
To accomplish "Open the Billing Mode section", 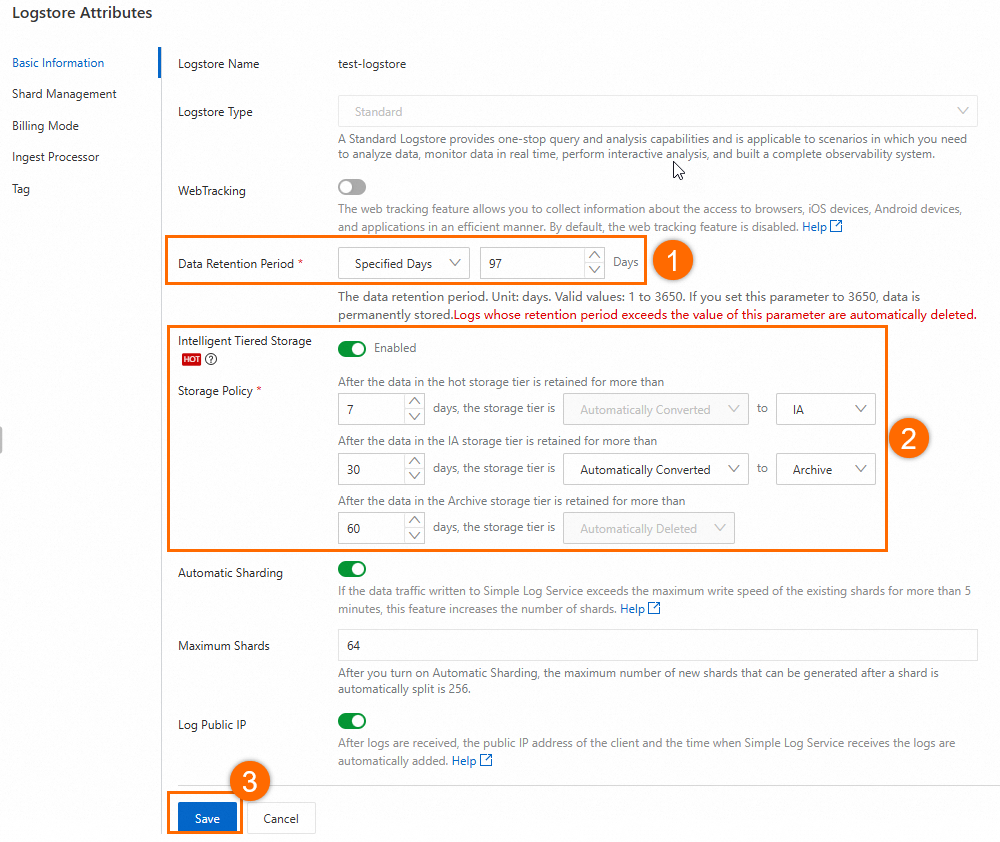I will [45, 126].
